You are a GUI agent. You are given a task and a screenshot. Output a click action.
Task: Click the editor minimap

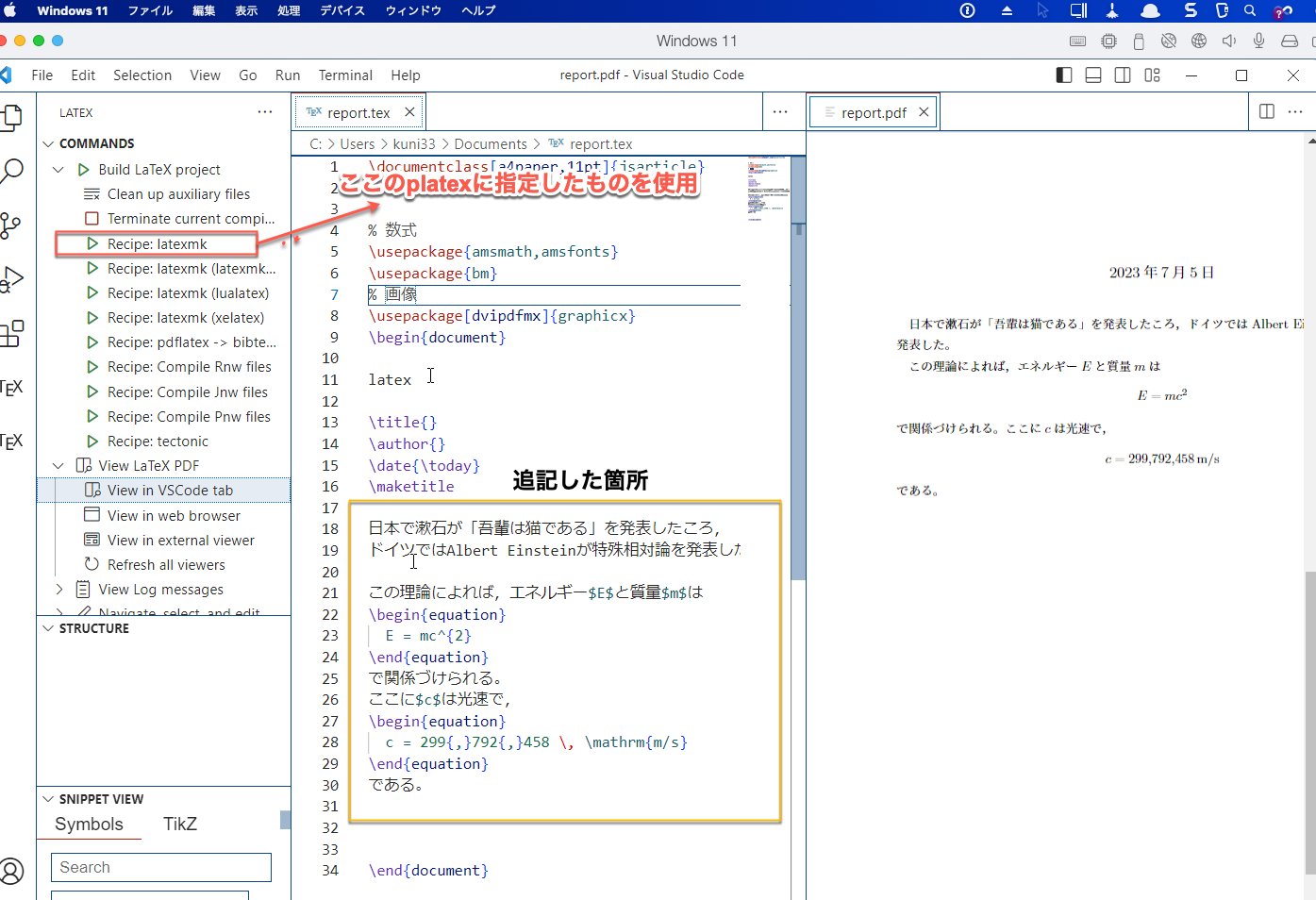point(769,189)
